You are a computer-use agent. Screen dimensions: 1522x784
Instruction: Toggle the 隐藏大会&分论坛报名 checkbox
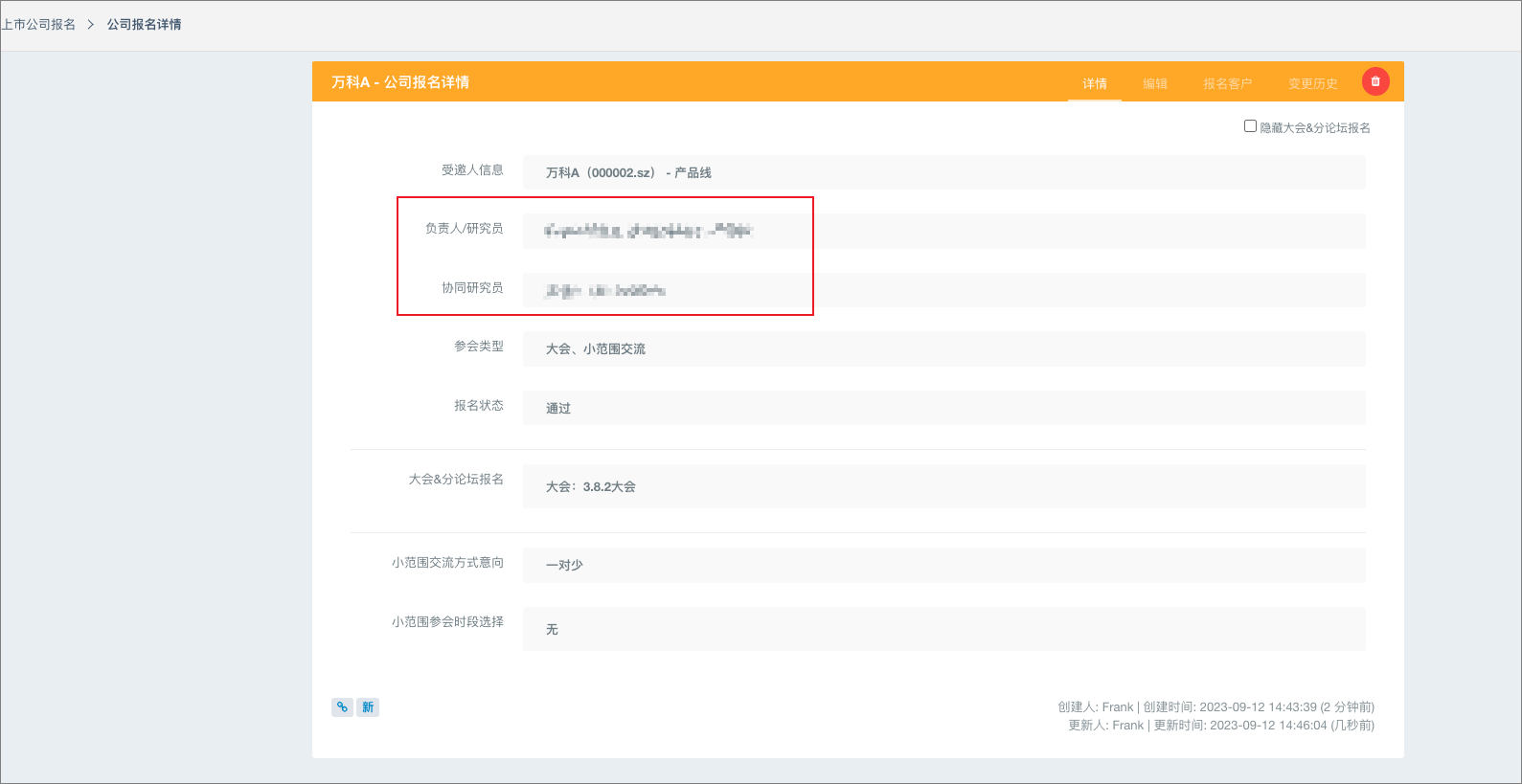pyautogui.click(x=1250, y=126)
